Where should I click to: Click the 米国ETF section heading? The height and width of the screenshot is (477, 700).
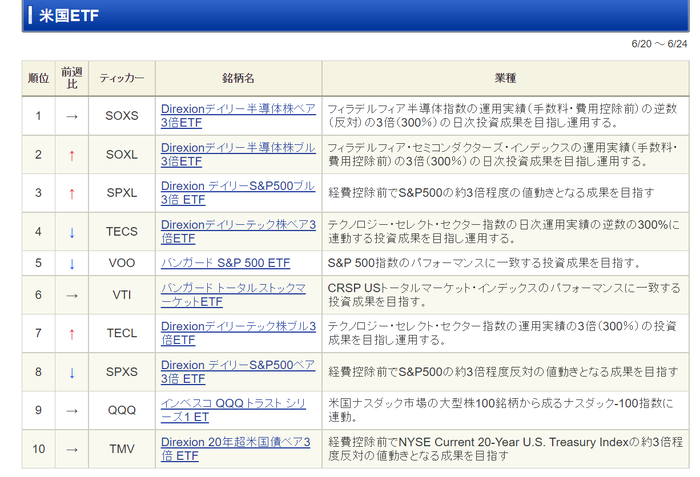point(69,16)
